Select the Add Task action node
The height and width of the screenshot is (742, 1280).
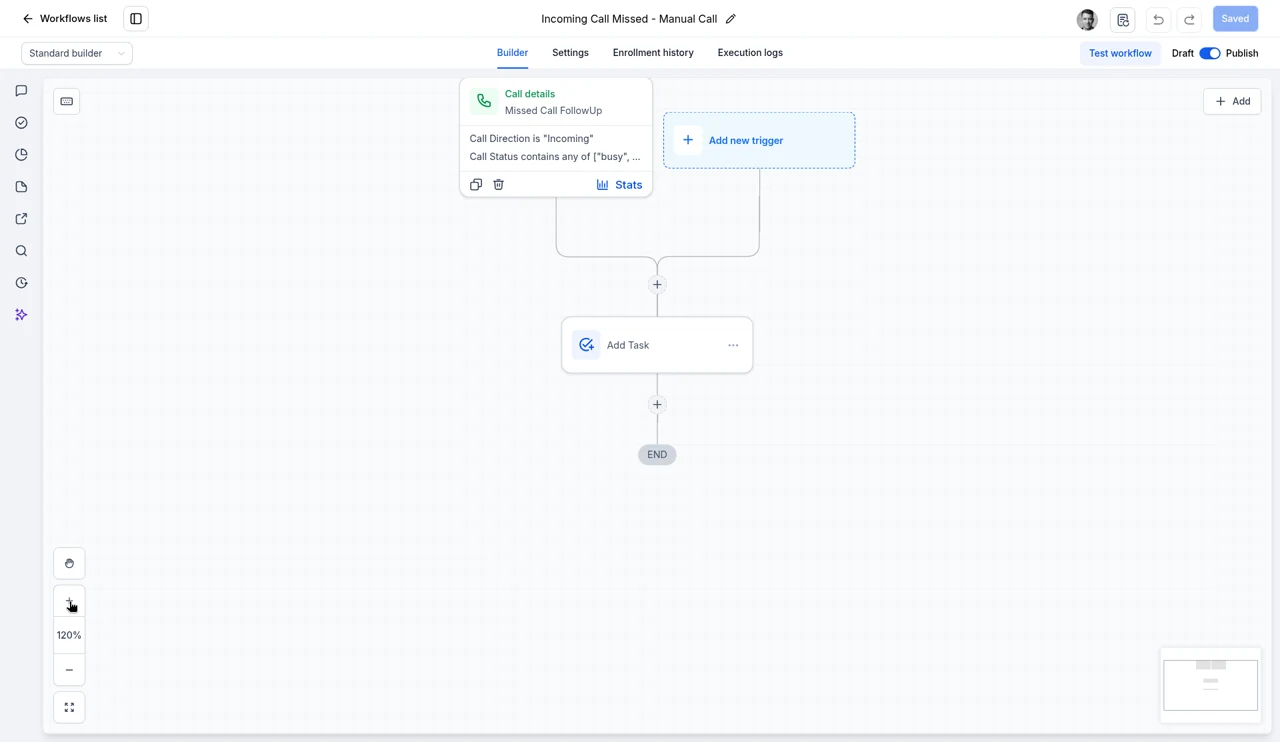click(657, 345)
